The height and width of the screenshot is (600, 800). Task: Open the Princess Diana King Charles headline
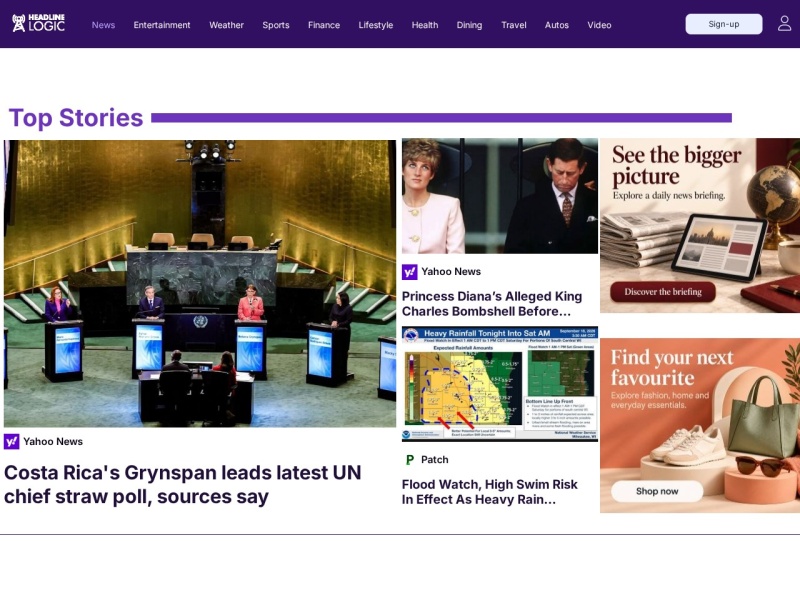(x=492, y=304)
